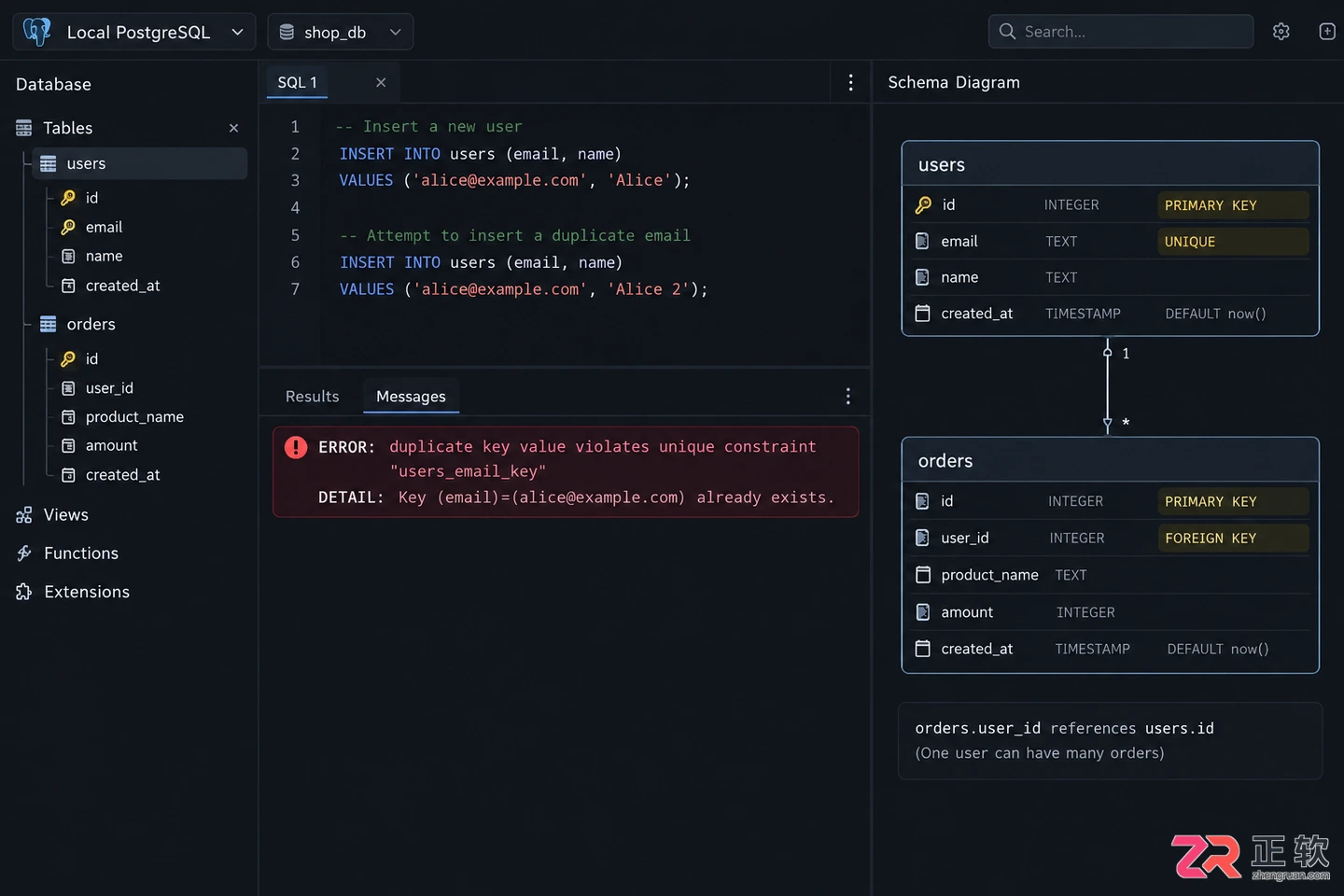Screen dimensions: 1344x896
Task: Open the Functions section
Action: (81, 553)
